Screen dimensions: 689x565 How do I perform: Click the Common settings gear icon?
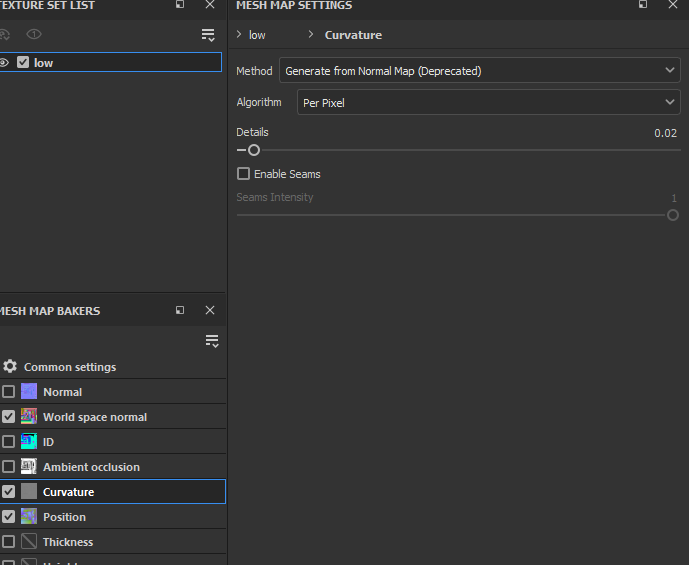point(10,367)
